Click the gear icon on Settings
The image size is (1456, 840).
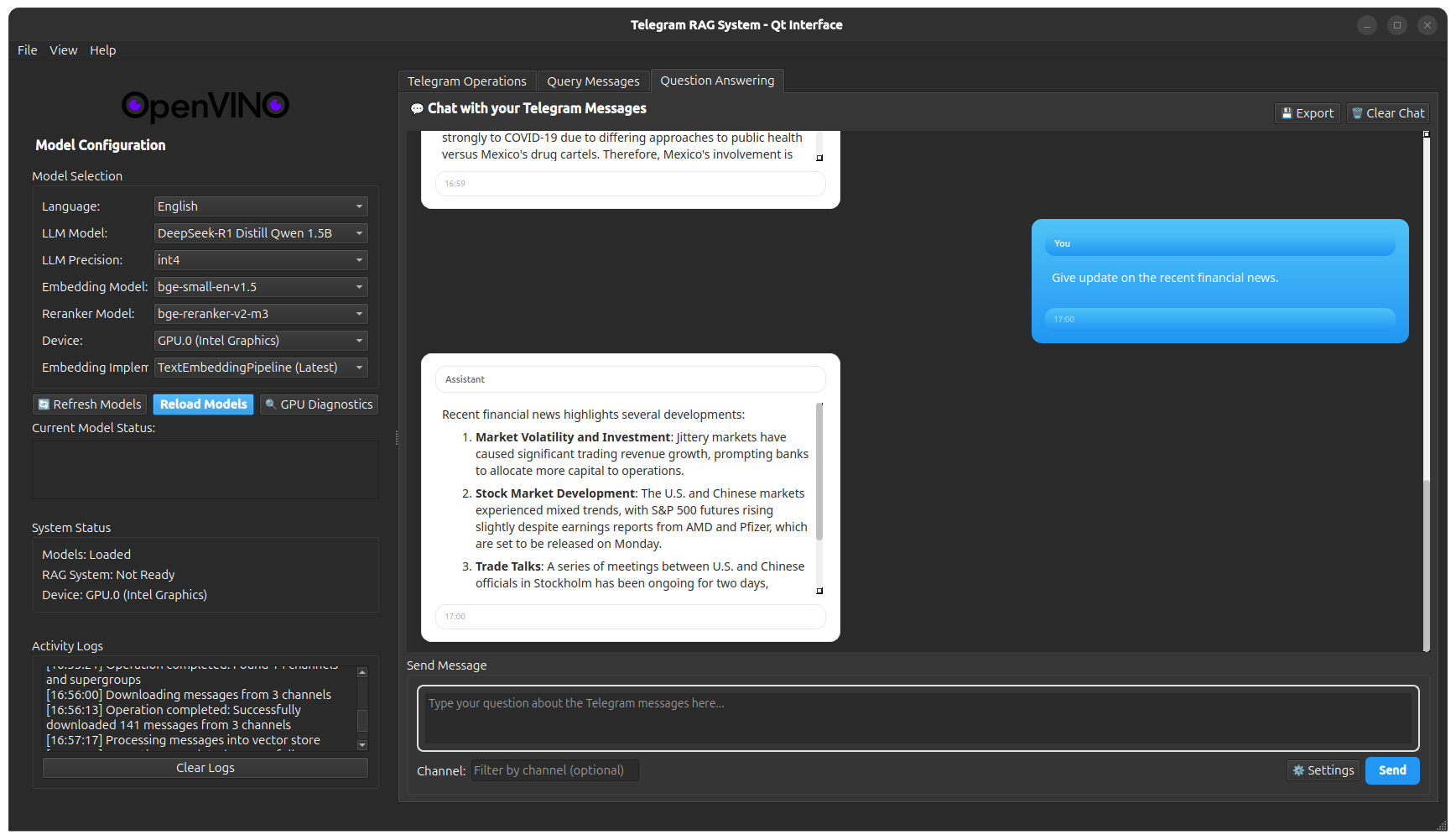pos(1298,770)
